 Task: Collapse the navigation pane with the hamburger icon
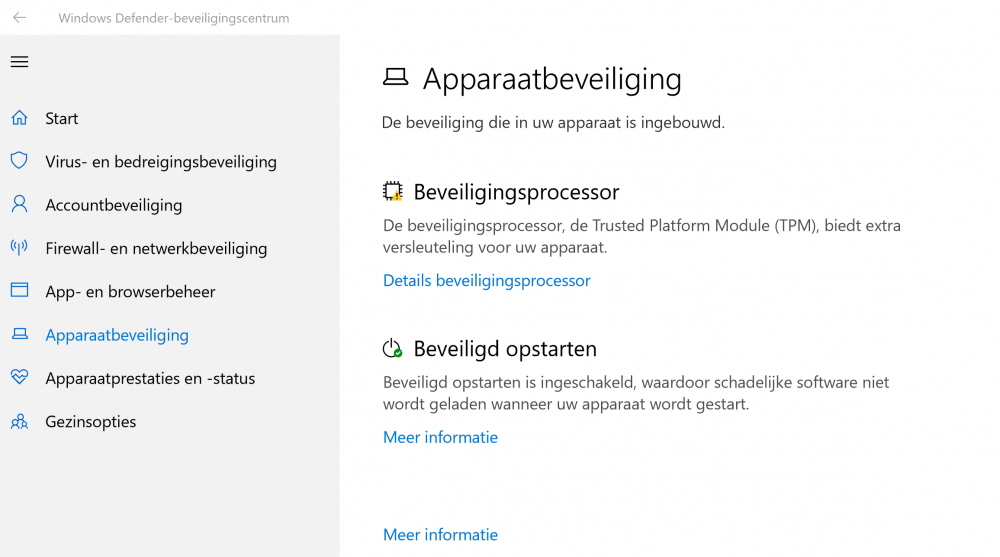[20, 62]
